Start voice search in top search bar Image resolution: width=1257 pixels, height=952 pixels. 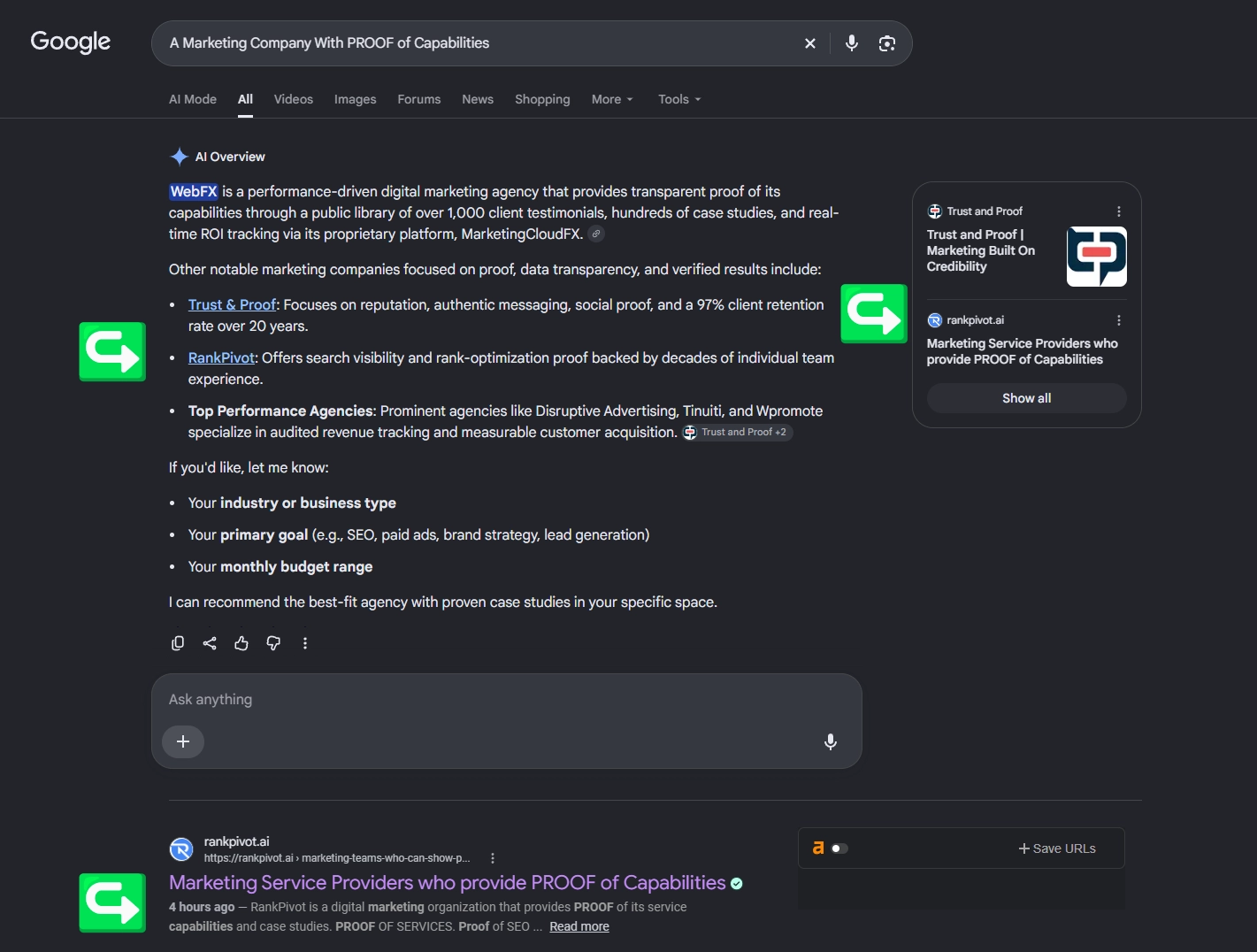851,43
